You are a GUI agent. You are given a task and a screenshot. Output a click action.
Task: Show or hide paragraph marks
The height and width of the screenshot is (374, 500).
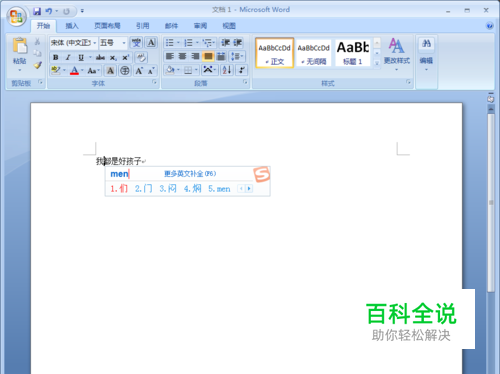coord(242,70)
